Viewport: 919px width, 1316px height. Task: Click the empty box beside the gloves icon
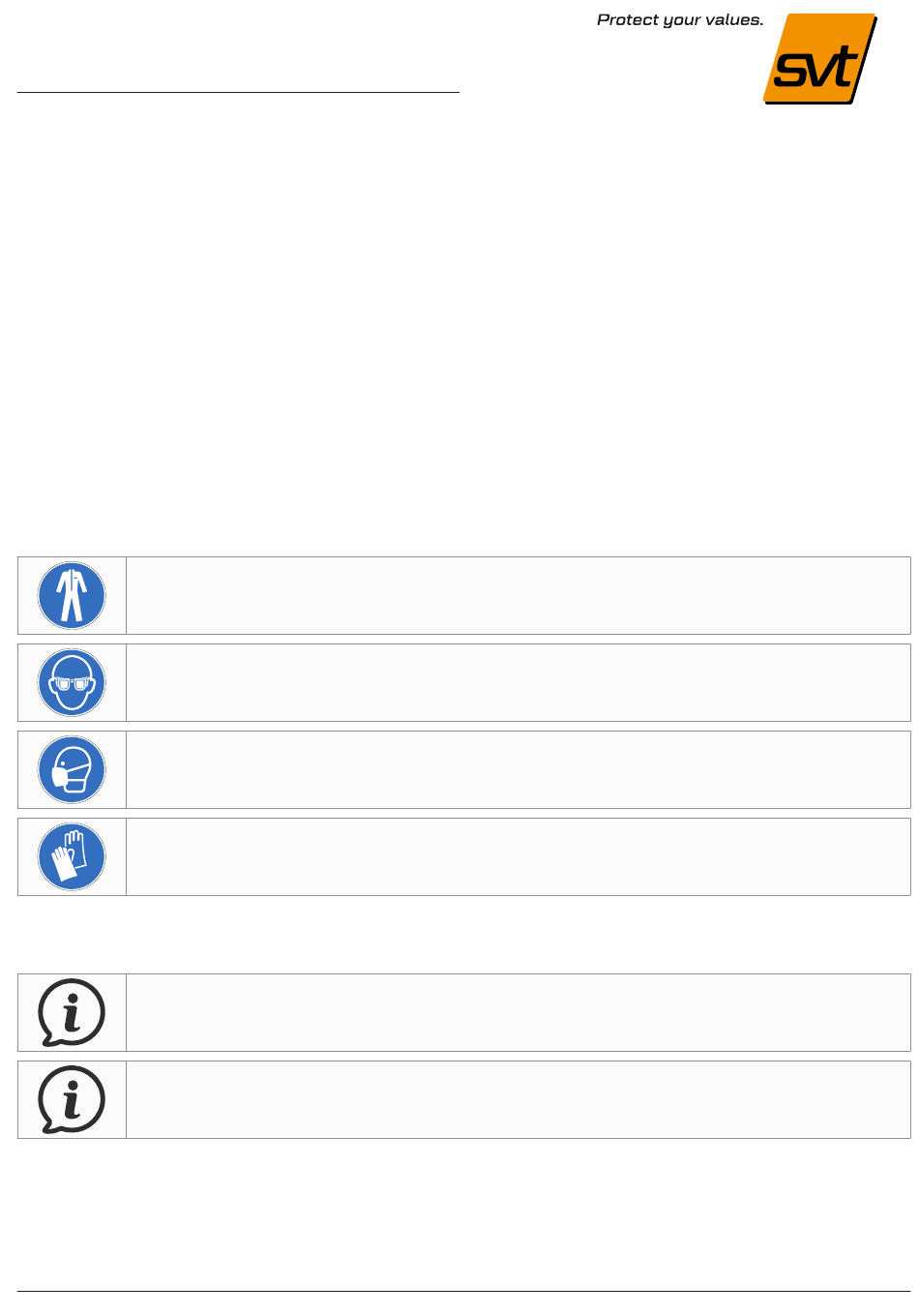point(519,856)
